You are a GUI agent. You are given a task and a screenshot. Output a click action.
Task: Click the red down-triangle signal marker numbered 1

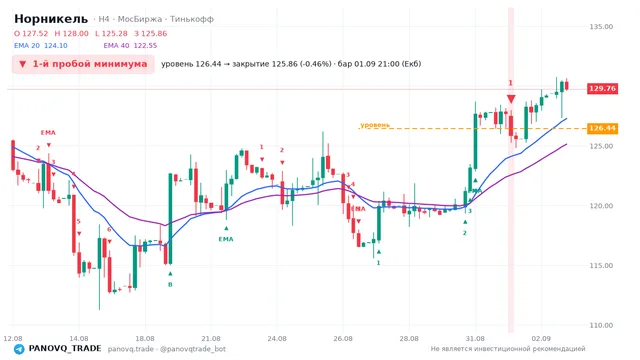(511, 99)
